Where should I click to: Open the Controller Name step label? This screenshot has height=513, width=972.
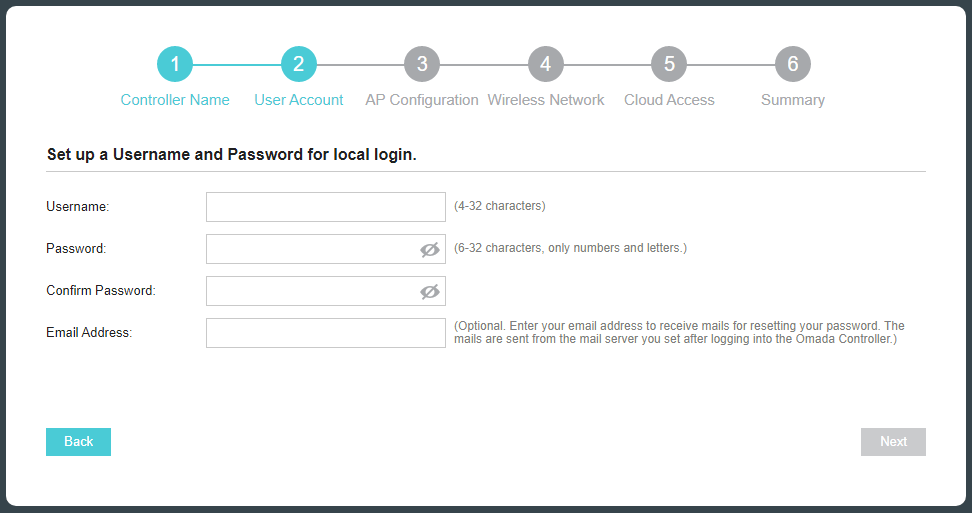[175, 100]
